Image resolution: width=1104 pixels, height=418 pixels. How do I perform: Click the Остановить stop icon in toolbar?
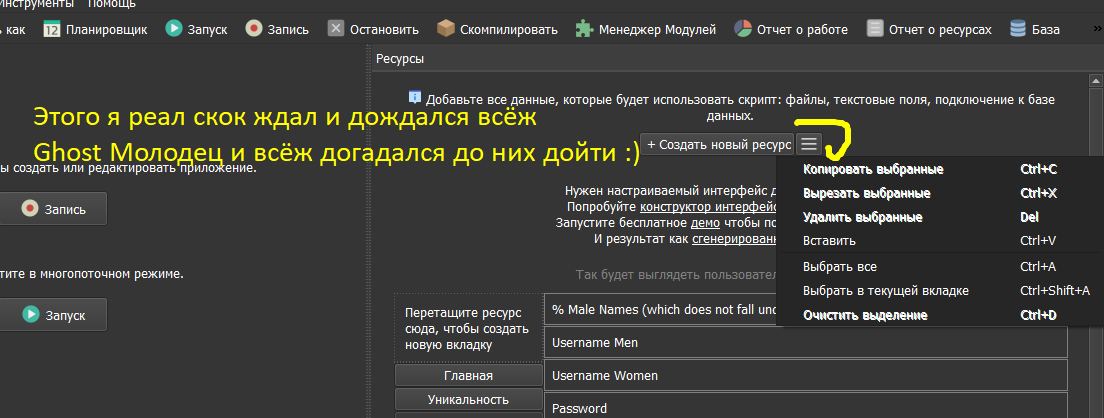click(x=337, y=29)
